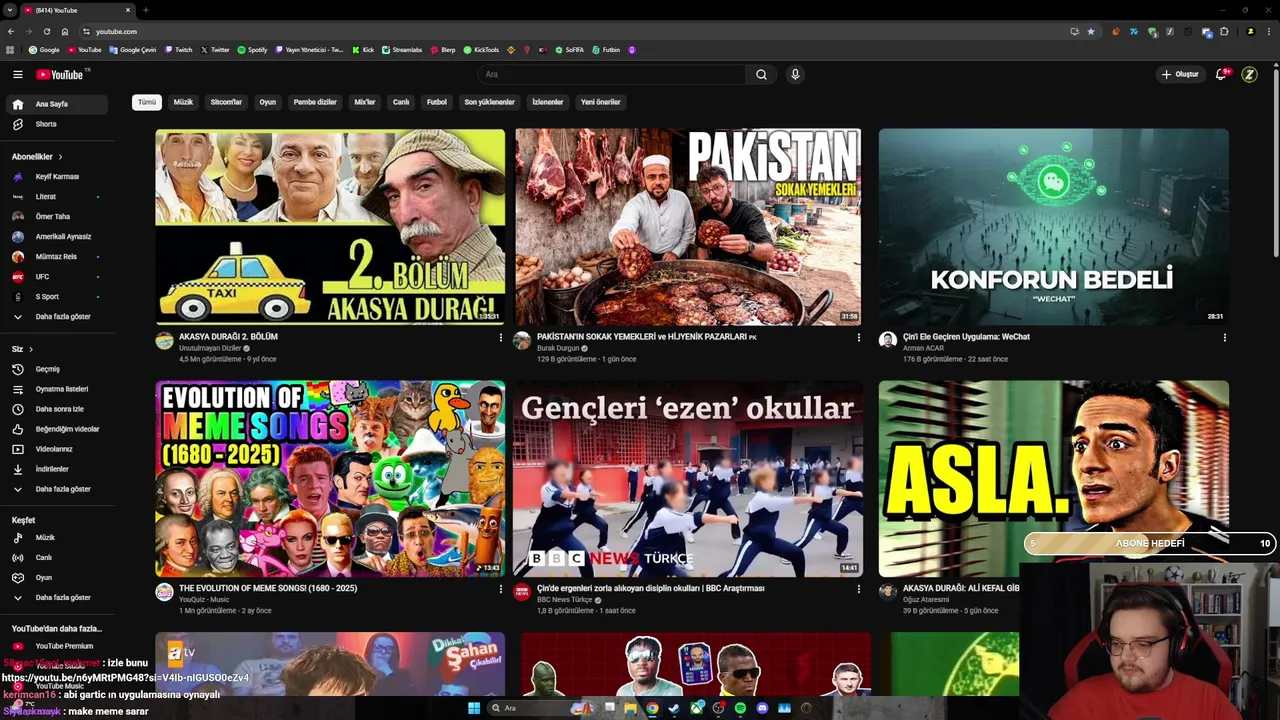Screen dimensions: 1280x720
Task: Open Discord from the taskbar
Action: [x=762, y=708]
